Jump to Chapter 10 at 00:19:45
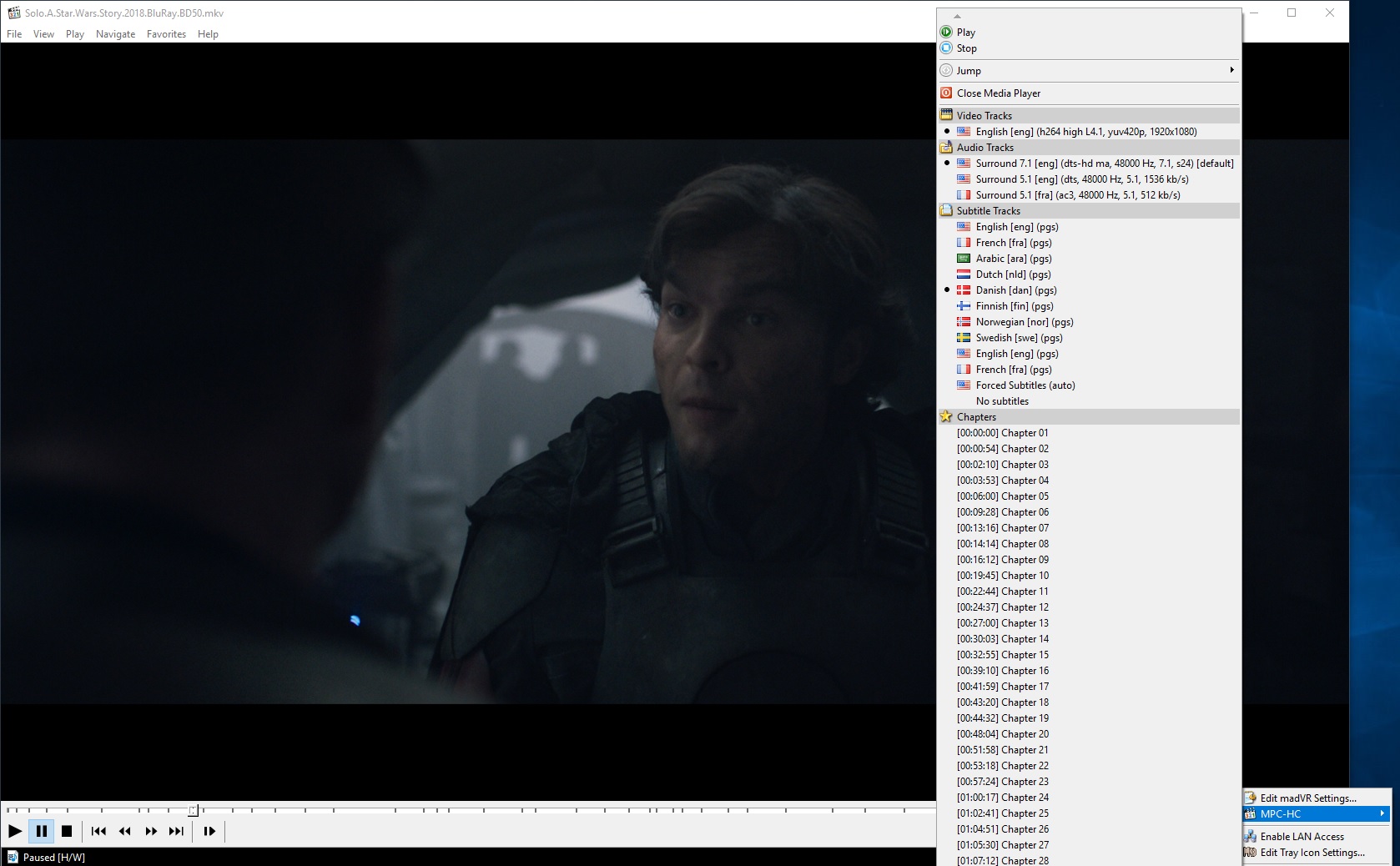Screen dimensions: 1400x866 [x=1089, y=576]
